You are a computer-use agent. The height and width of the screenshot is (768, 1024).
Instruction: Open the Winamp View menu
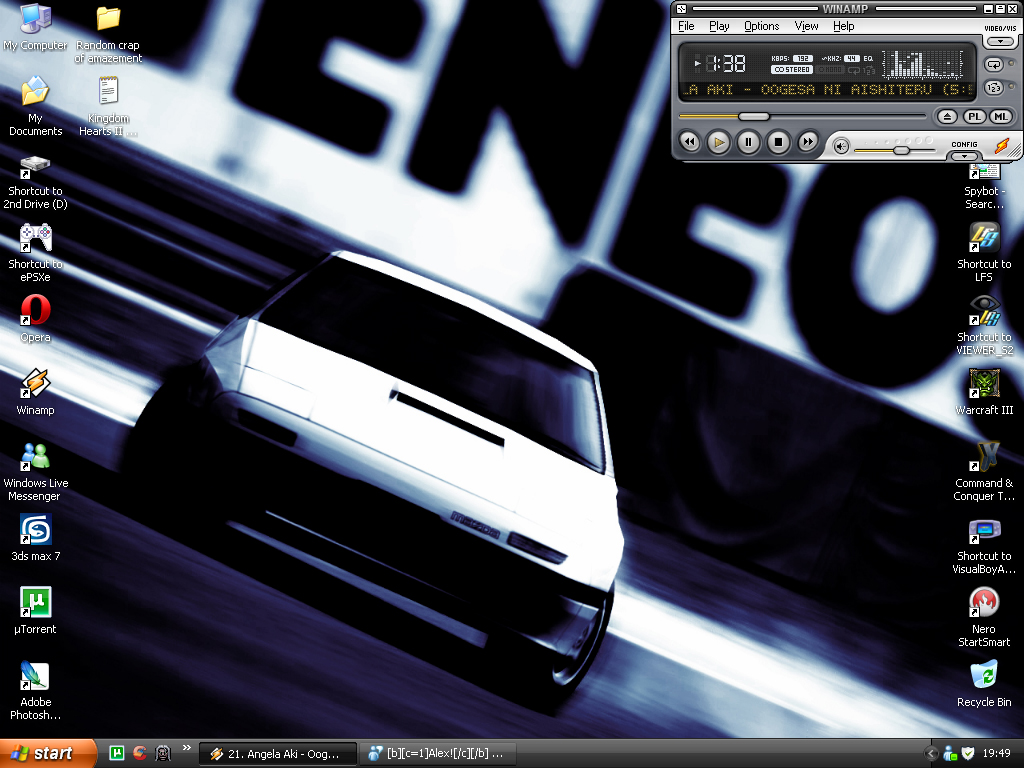pyautogui.click(x=806, y=26)
